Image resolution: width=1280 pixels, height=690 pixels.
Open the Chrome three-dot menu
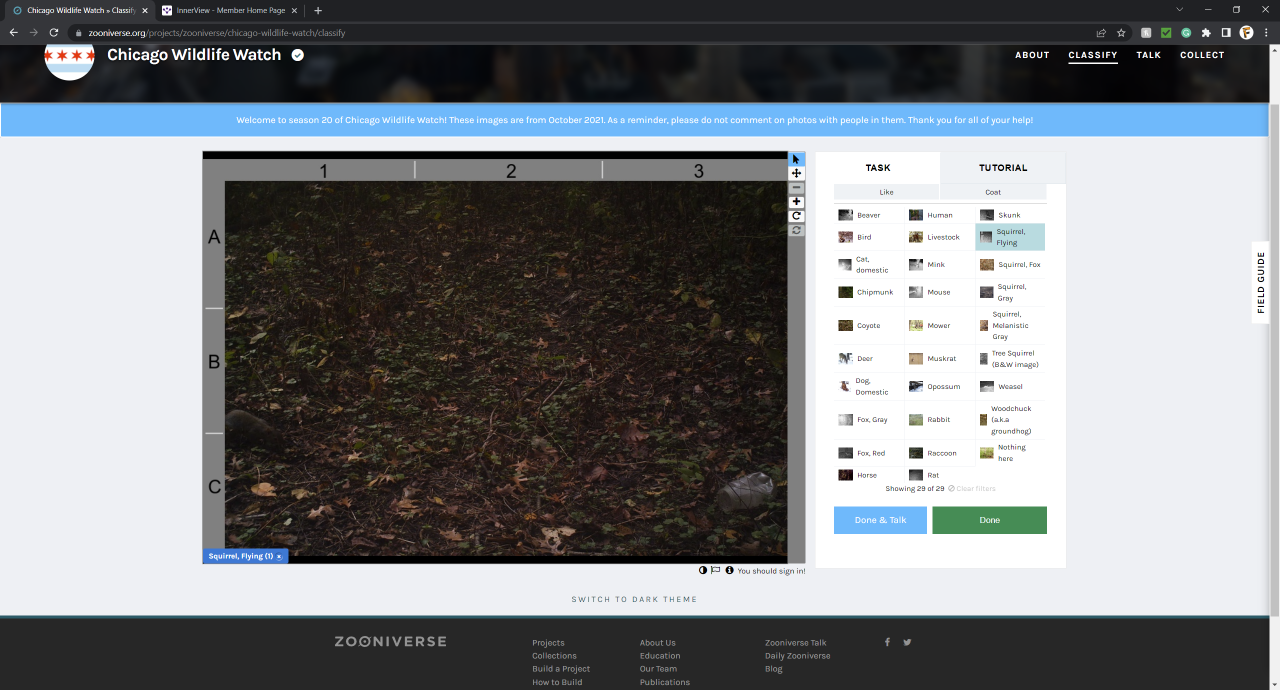(x=1266, y=32)
